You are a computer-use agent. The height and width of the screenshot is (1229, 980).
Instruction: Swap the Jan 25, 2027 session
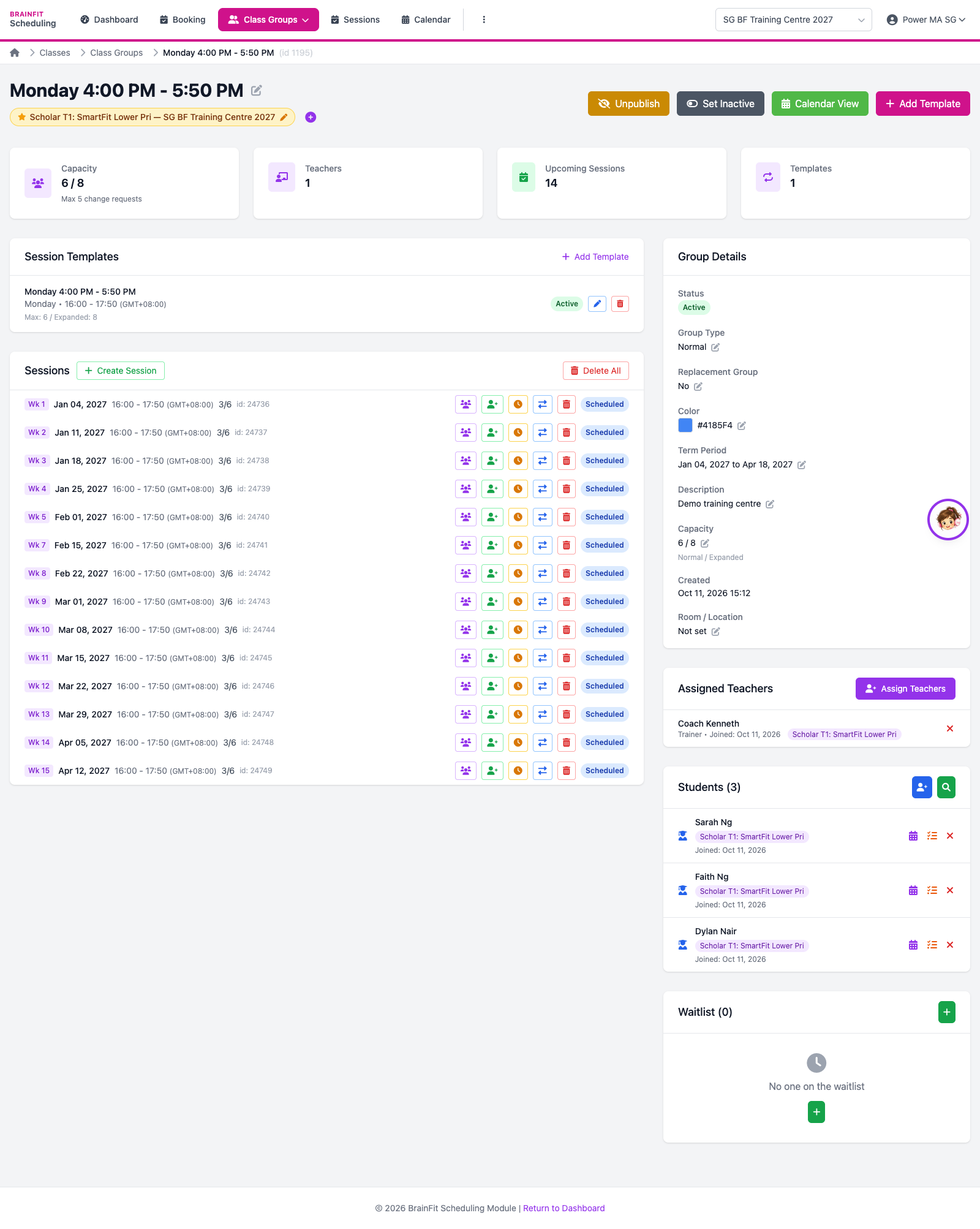tap(543, 489)
